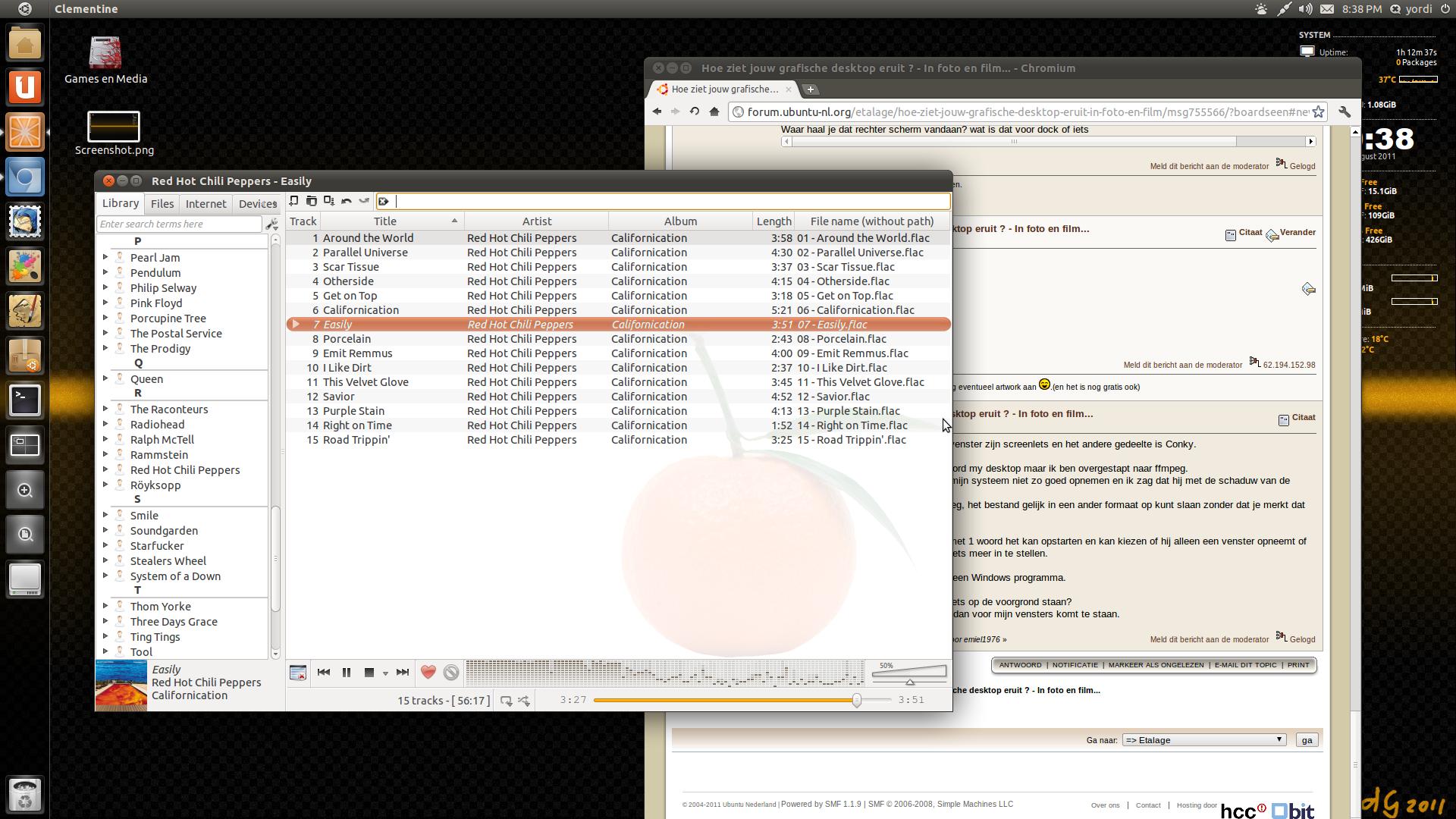
Task: Click the track position seek slider
Action: tap(742, 701)
